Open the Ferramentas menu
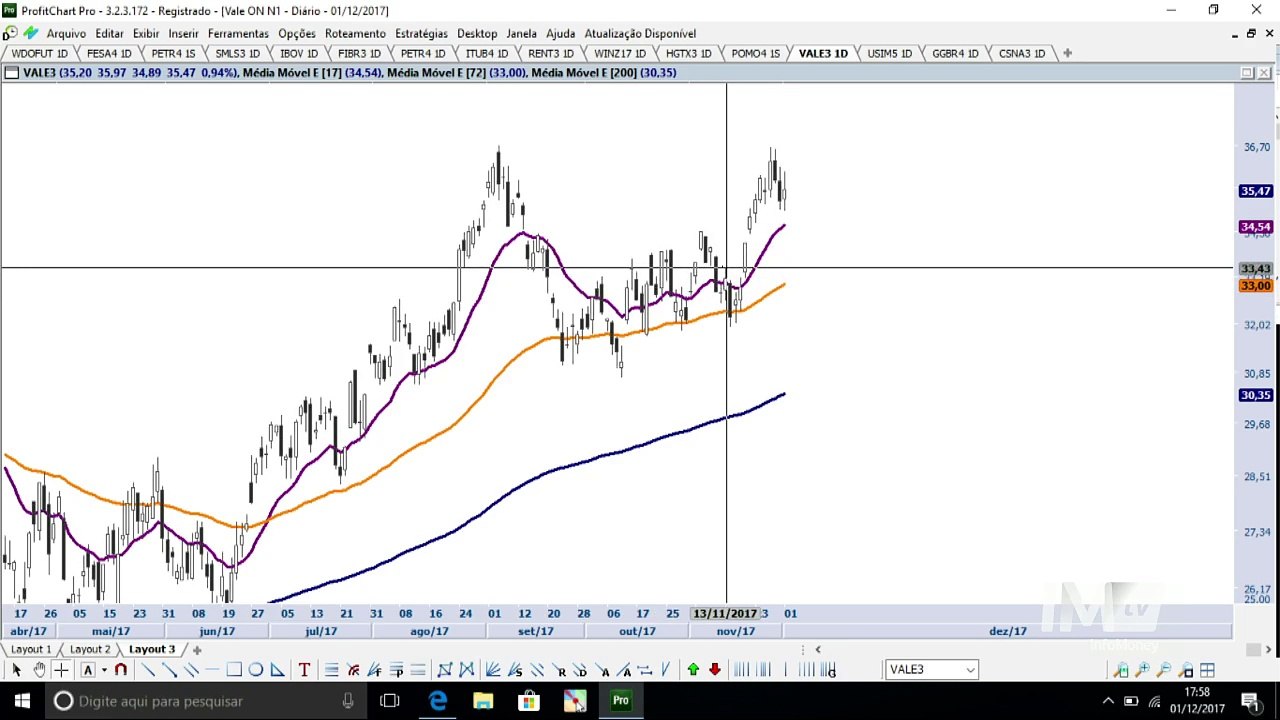1280x720 pixels. pyautogui.click(x=238, y=33)
